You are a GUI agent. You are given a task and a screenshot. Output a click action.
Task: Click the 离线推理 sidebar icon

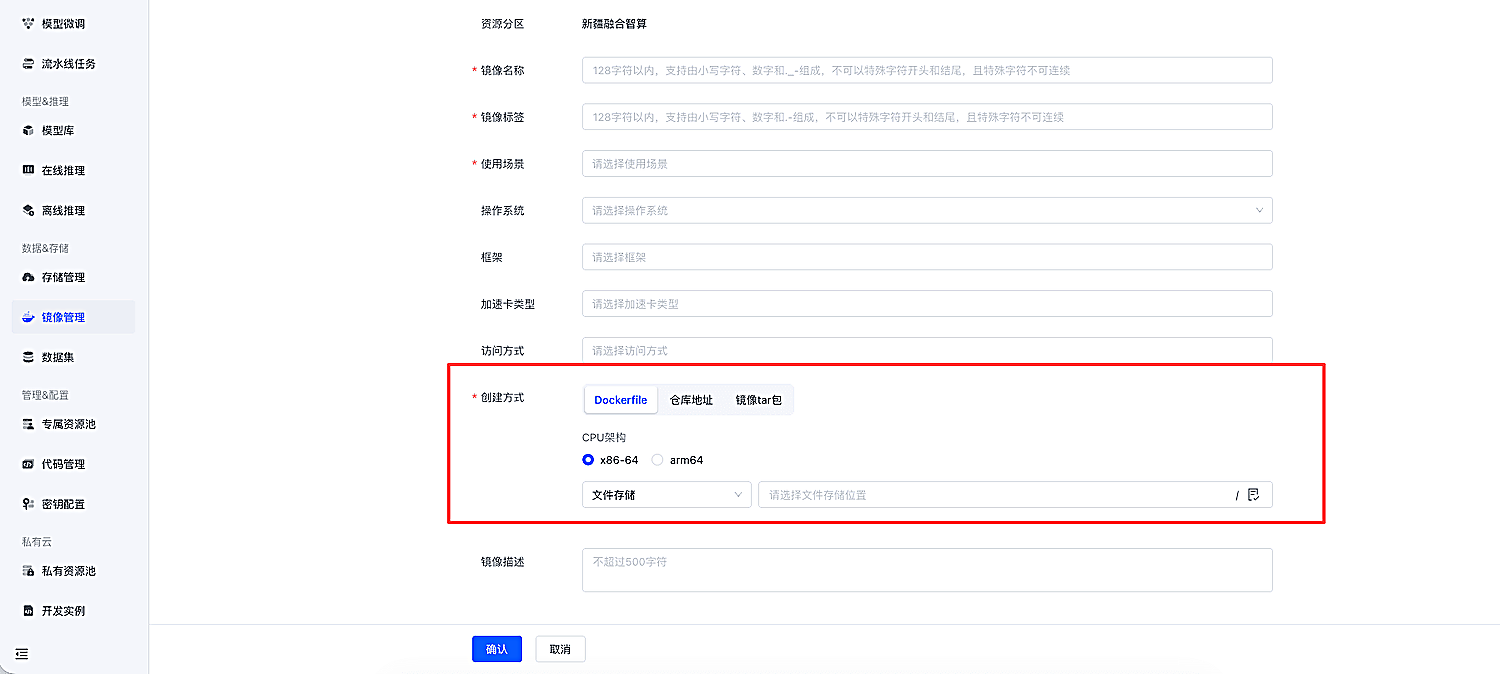pyautogui.click(x=28, y=210)
